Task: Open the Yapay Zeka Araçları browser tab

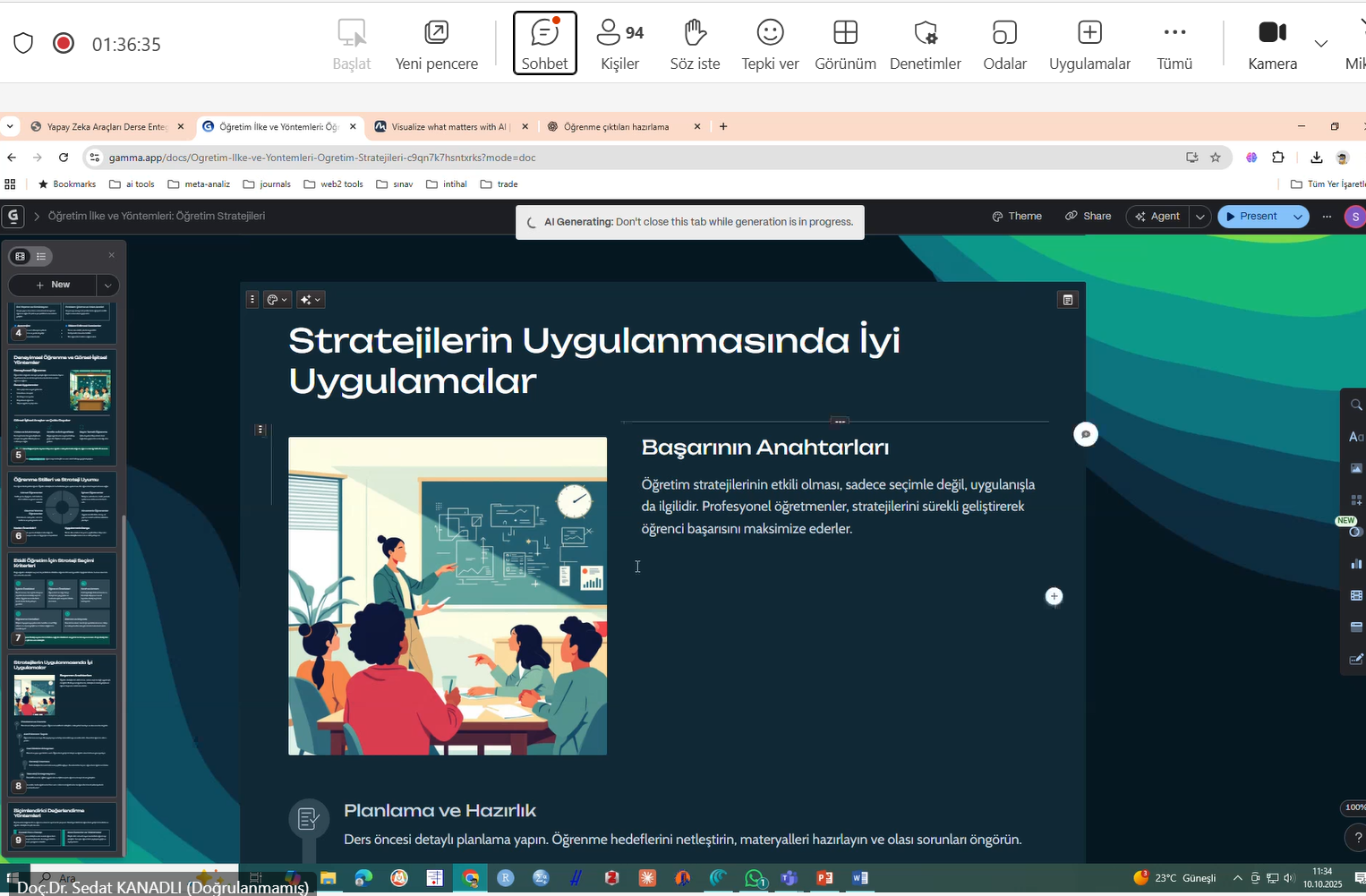Action: [x=106, y=127]
